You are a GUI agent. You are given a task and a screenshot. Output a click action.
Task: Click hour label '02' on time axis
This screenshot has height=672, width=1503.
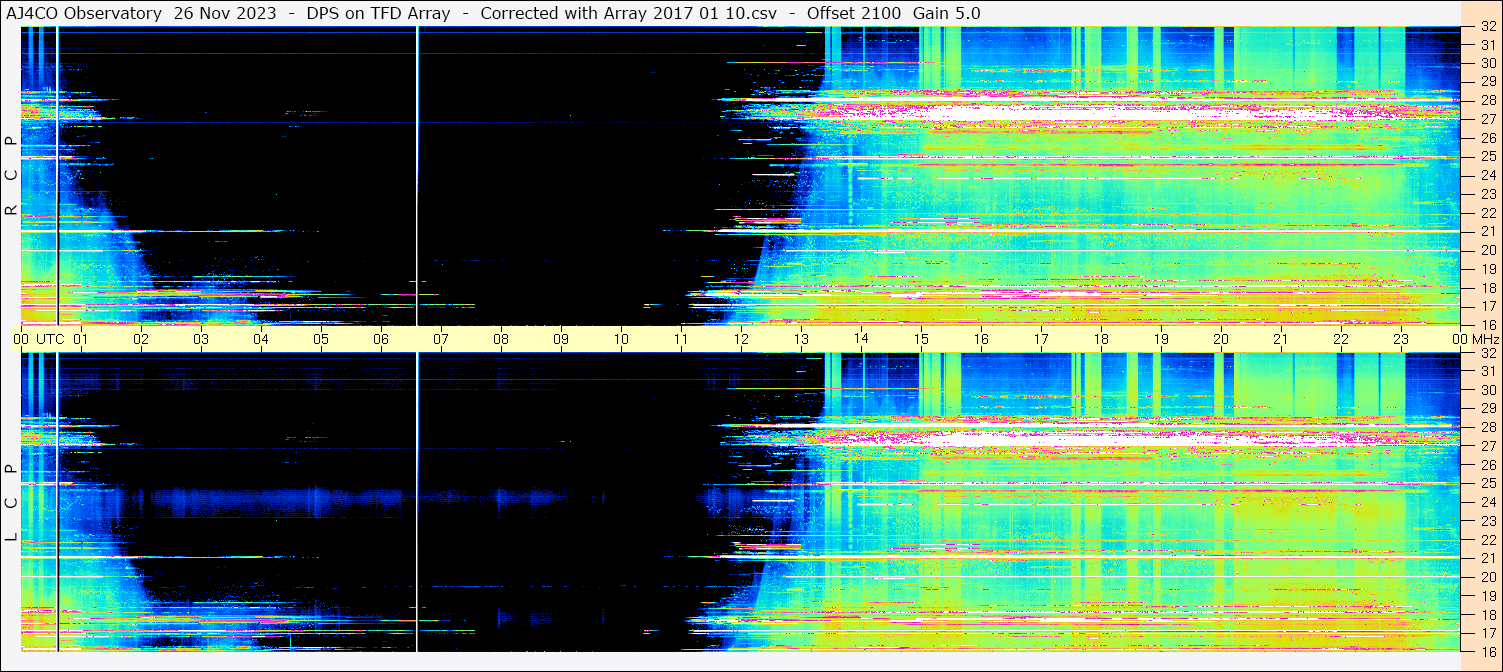(141, 339)
